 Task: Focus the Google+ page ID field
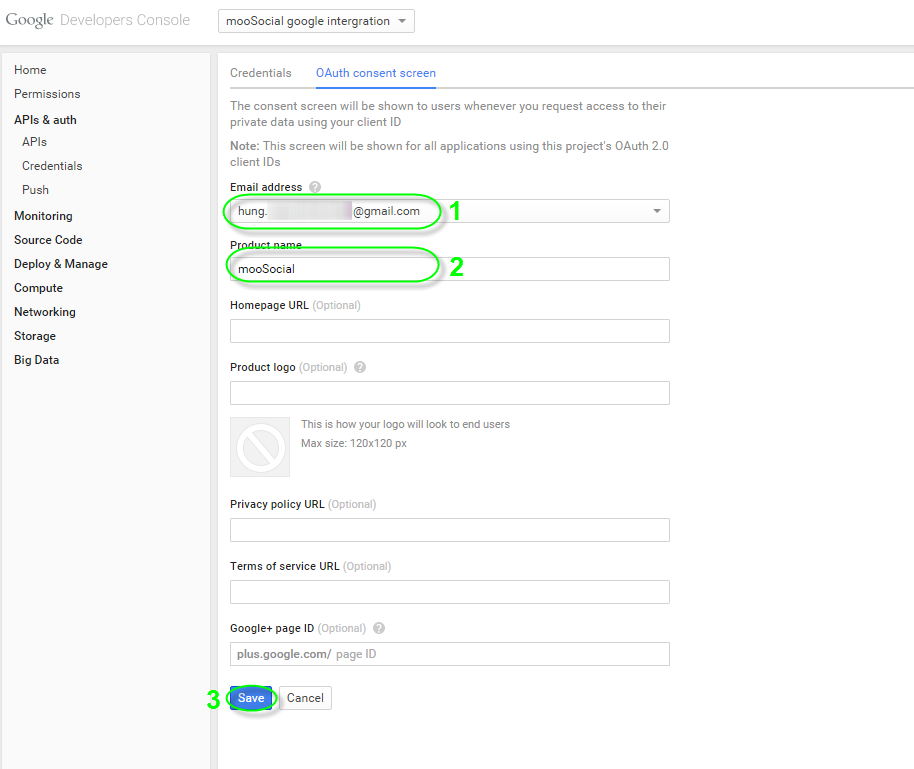click(x=450, y=654)
